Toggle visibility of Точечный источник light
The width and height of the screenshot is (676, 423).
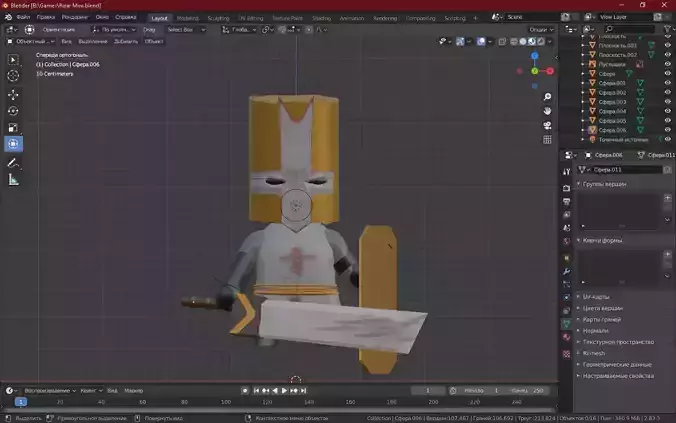[667, 139]
